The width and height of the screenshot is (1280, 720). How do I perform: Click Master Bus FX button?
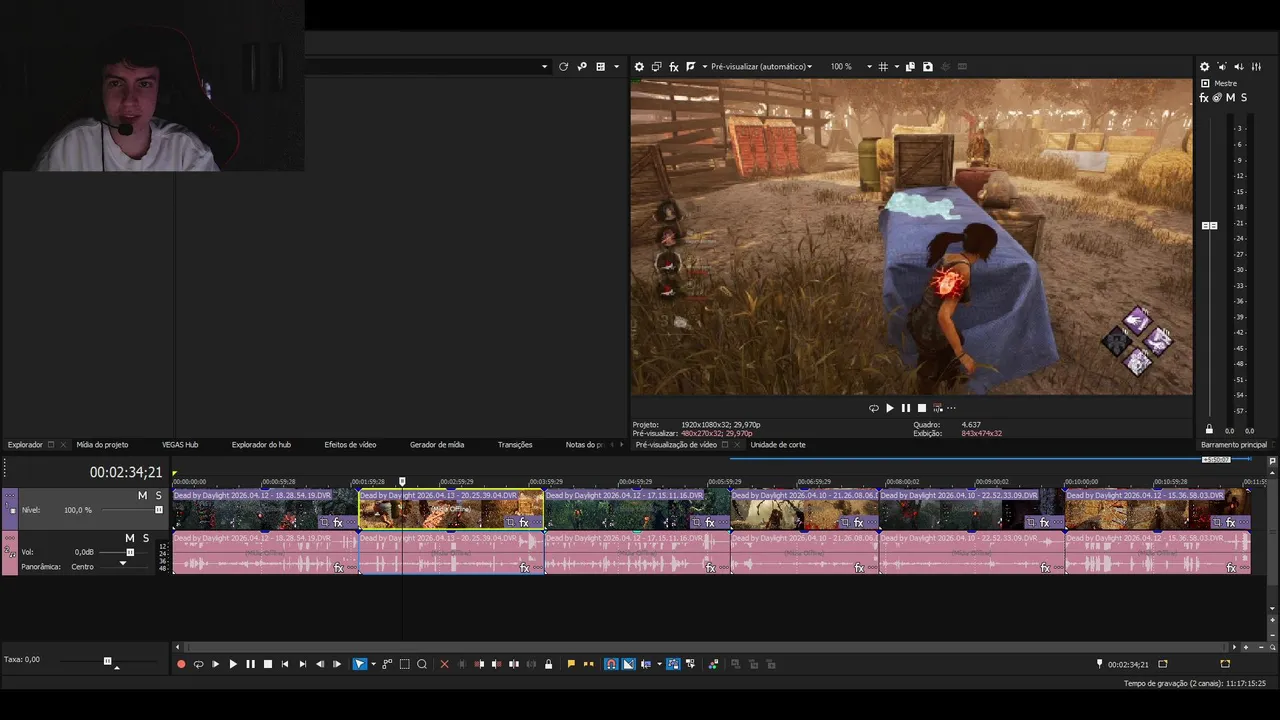(1205, 98)
